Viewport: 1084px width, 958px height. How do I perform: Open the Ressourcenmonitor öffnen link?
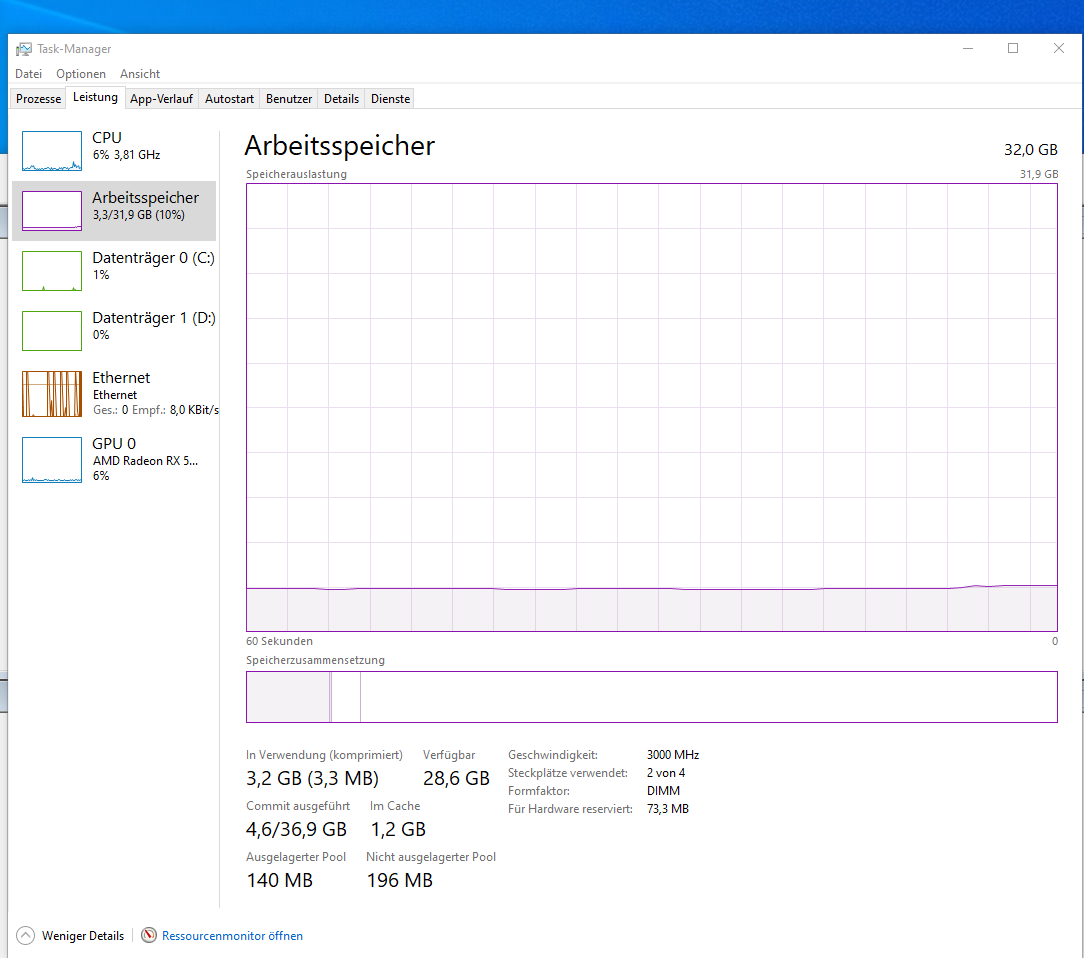tap(232, 935)
